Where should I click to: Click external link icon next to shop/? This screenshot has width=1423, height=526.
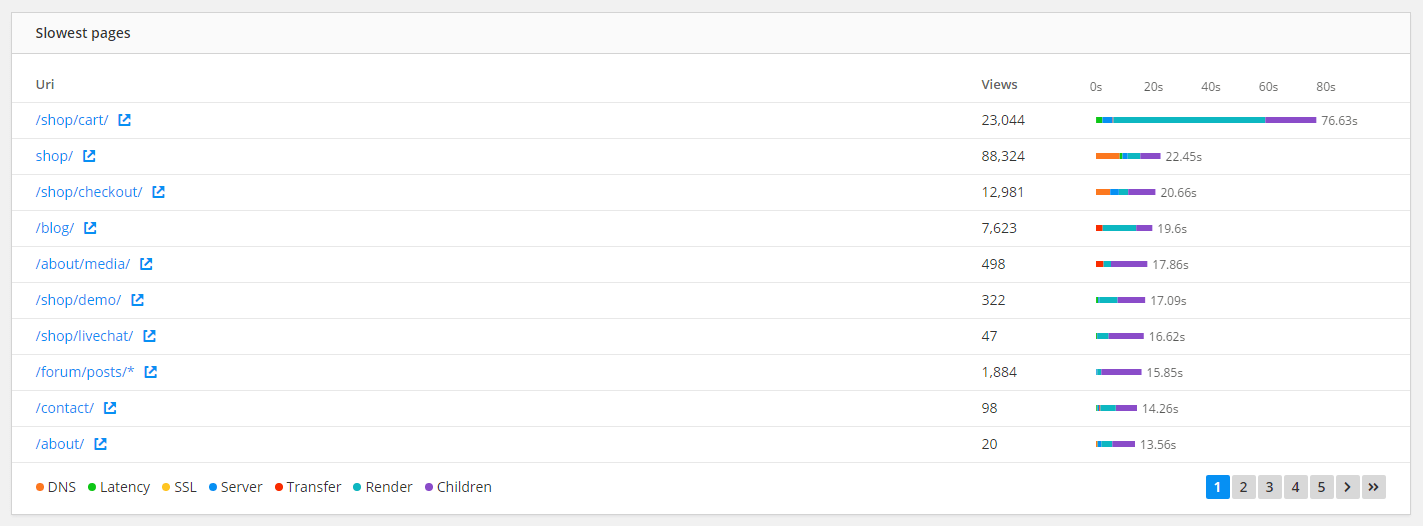point(89,156)
